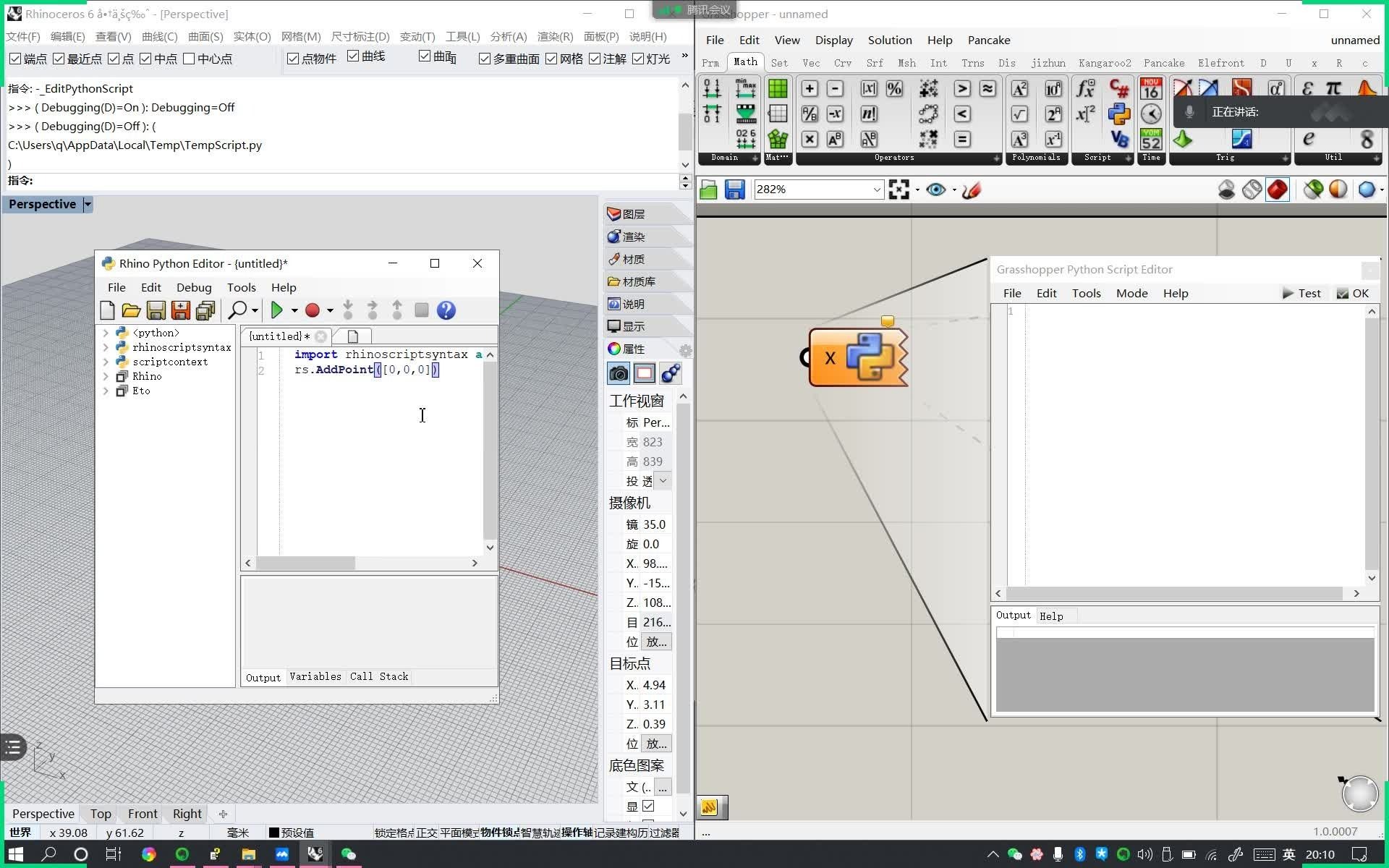Image resolution: width=1389 pixels, height=868 pixels.
Task: Open the 282% zoom level dropdown
Action: tap(876, 190)
